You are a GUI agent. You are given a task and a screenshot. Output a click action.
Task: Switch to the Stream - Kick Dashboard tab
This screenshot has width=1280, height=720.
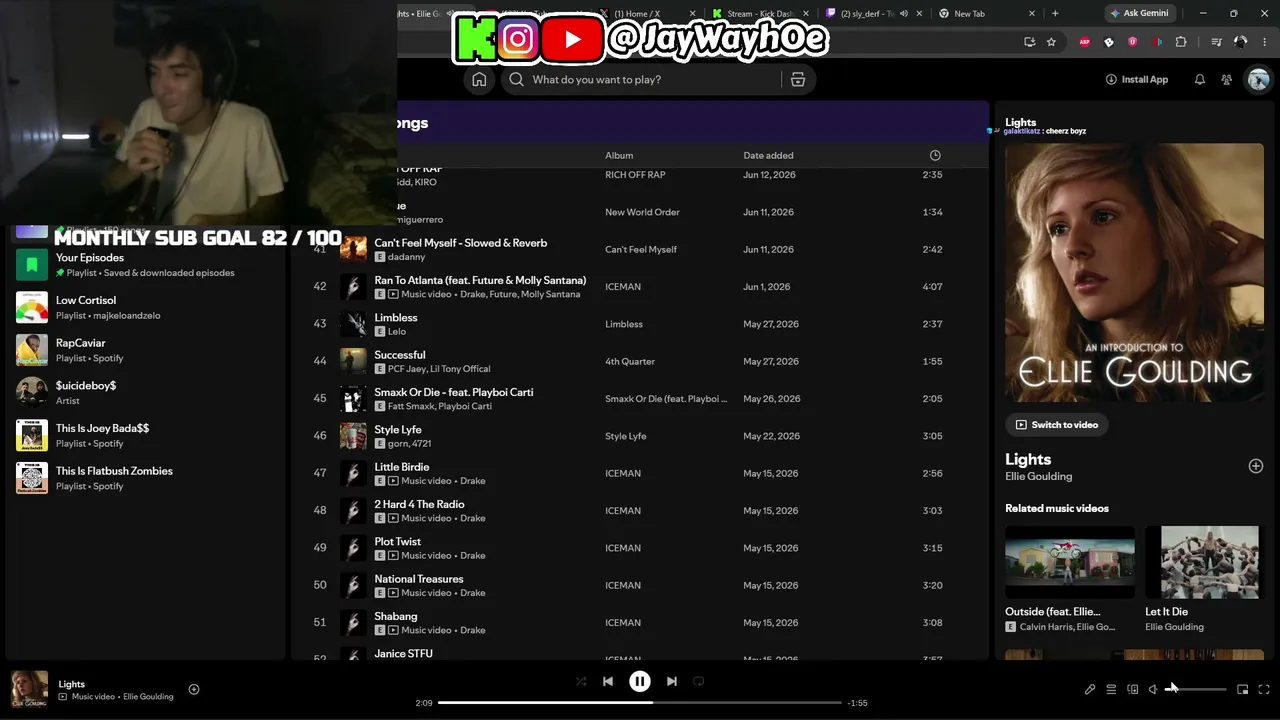760,14
